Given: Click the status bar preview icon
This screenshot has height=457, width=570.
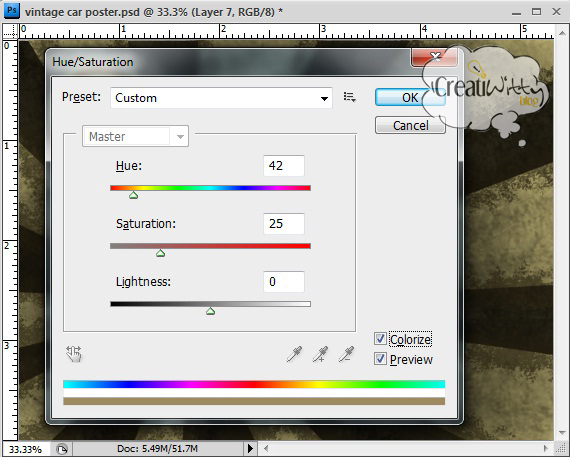Looking at the screenshot, I should click(62, 449).
